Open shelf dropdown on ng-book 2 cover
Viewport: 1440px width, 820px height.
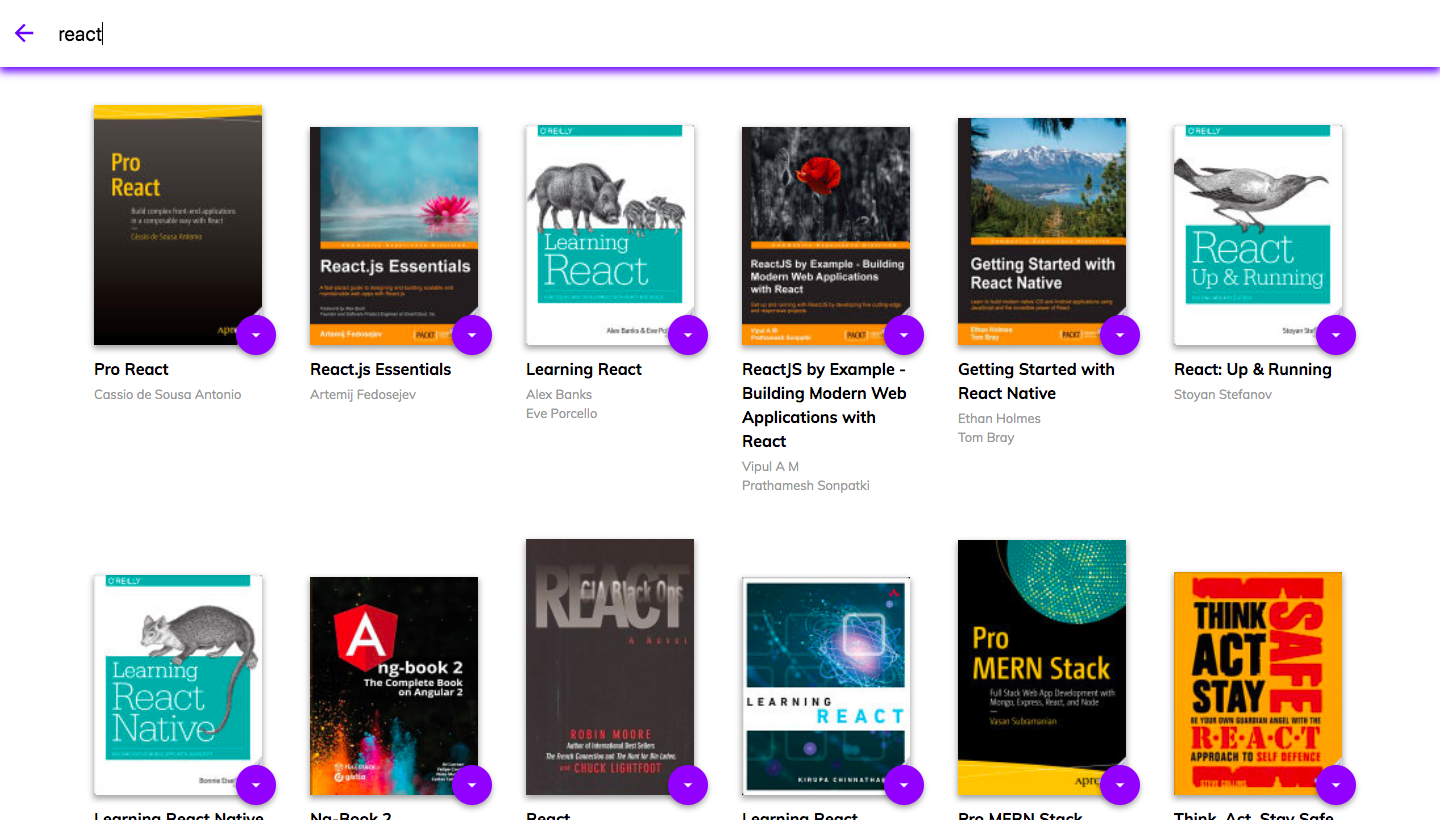coord(472,785)
